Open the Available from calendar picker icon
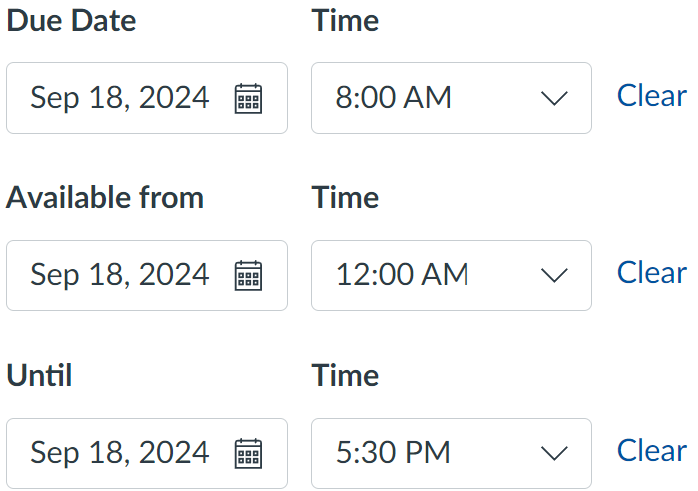The width and height of the screenshot is (698, 491). (248, 275)
